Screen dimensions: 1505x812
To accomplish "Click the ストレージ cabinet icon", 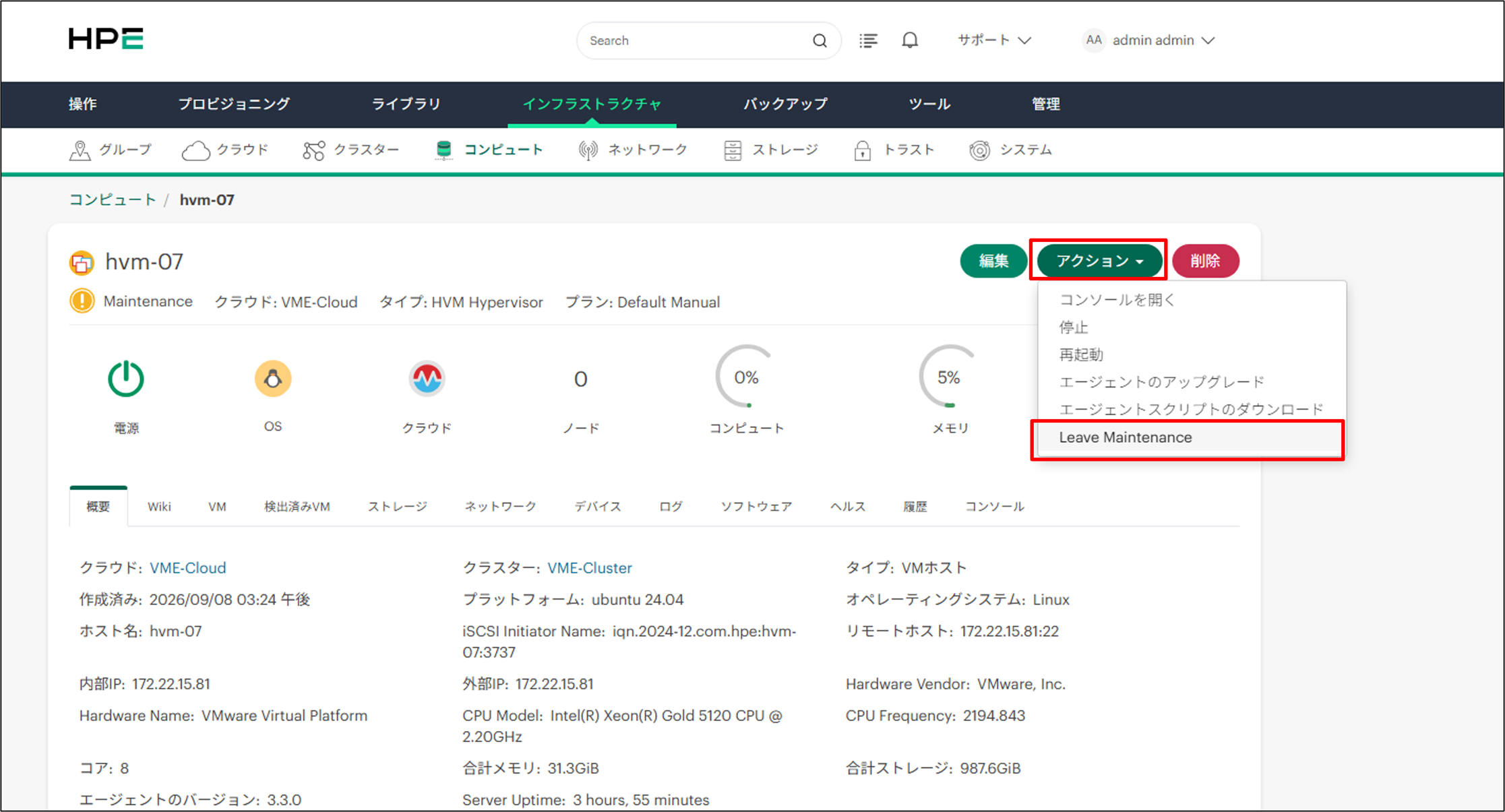I will click(733, 150).
